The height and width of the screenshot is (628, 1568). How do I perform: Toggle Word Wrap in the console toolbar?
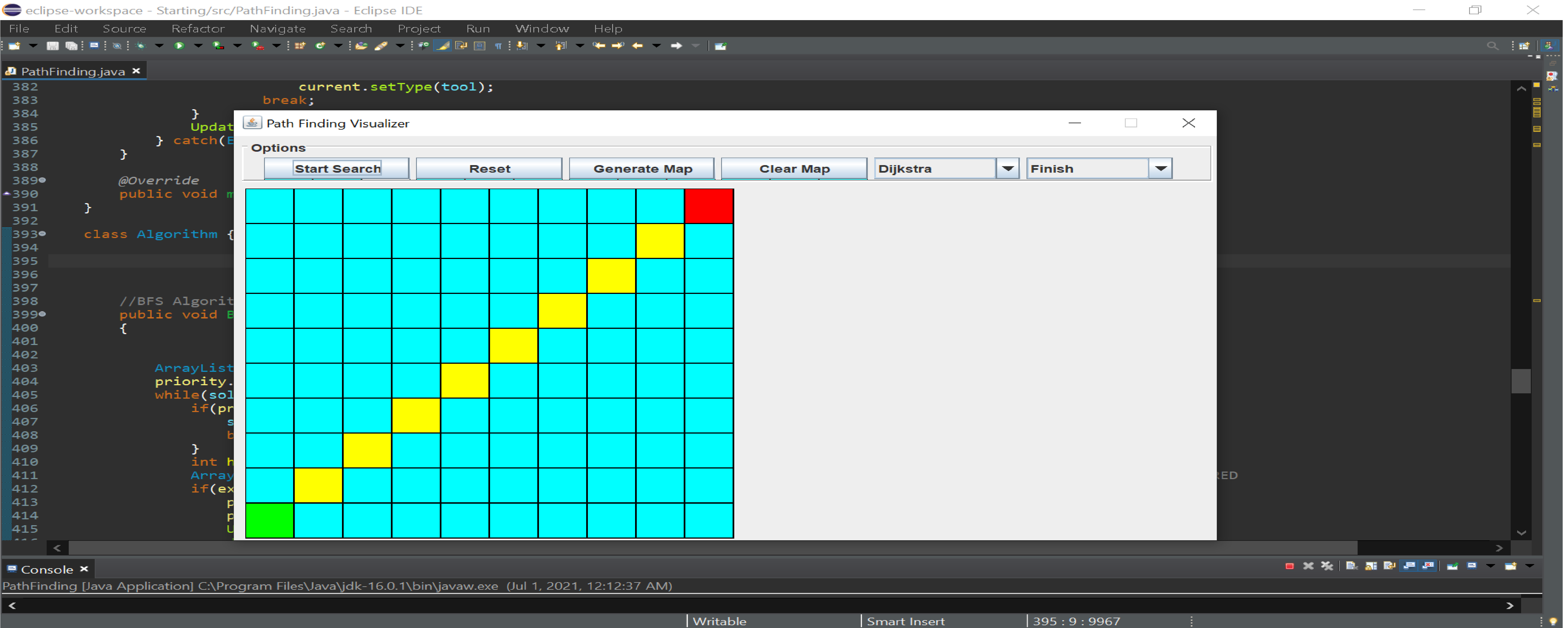click(x=1389, y=566)
